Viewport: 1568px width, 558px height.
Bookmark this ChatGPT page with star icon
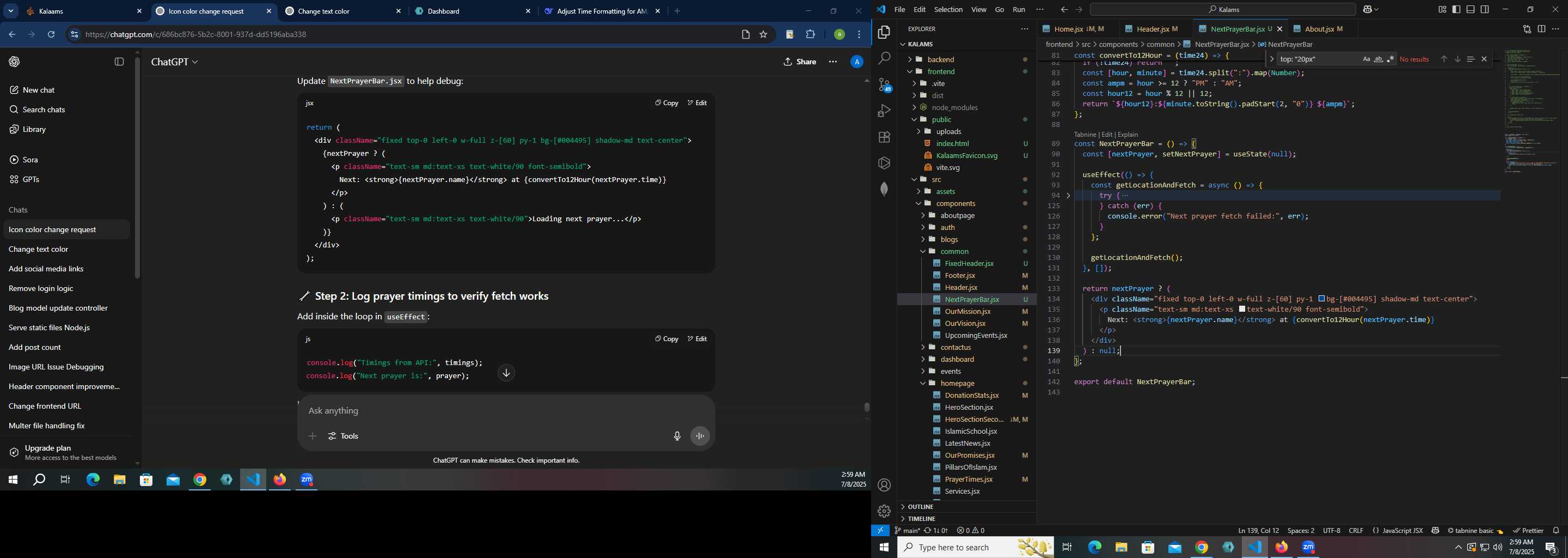click(x=763, y=35)
